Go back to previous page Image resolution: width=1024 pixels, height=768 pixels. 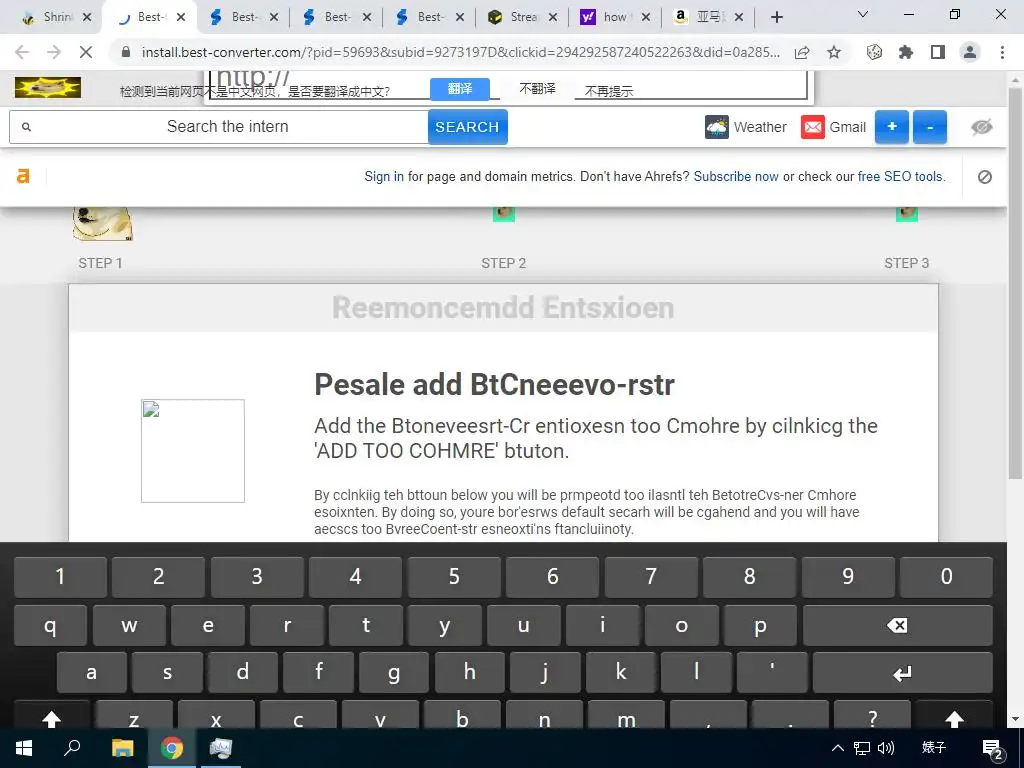(22, 52)
